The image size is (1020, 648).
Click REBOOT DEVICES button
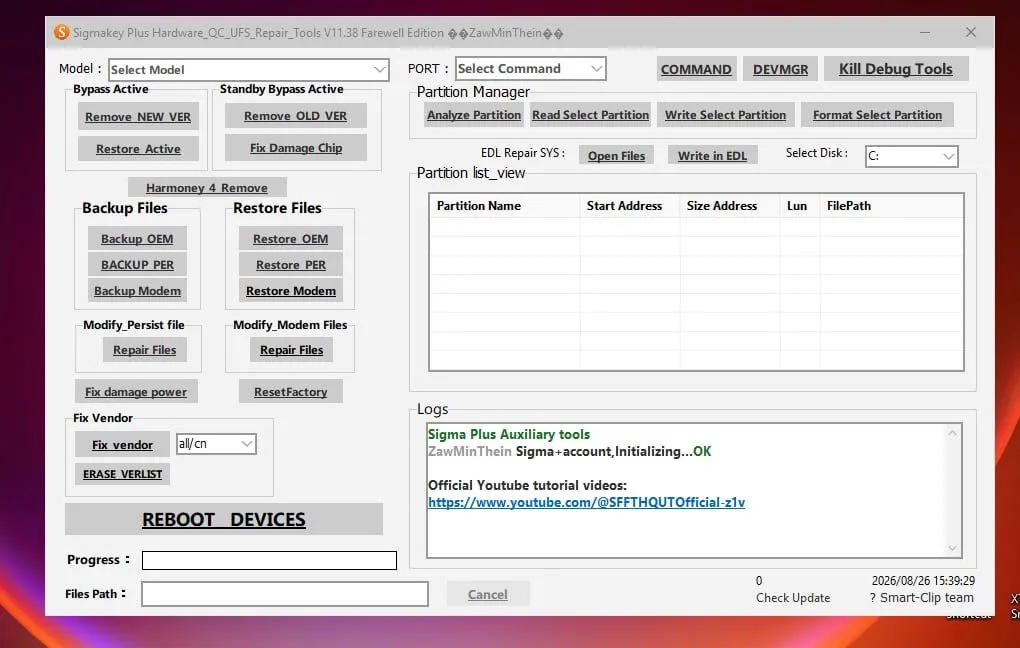pos(224,519)
